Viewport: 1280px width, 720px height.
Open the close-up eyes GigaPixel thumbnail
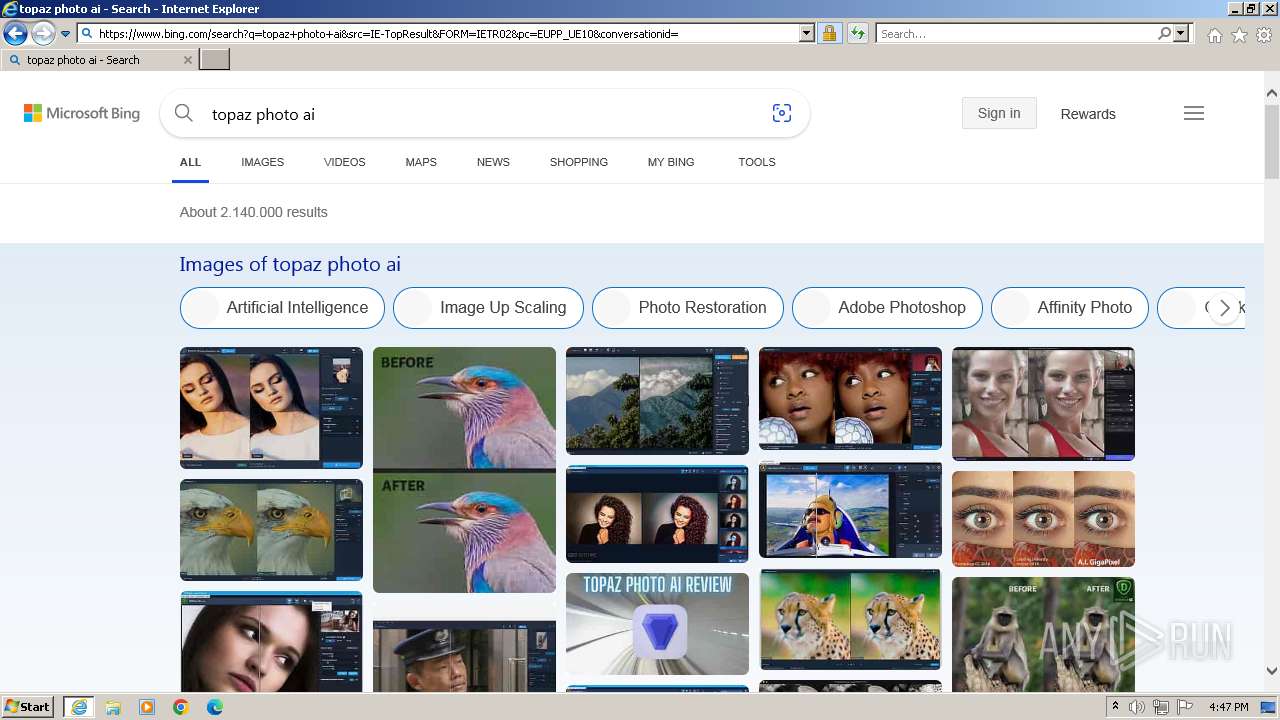[x=1043, y=519]
